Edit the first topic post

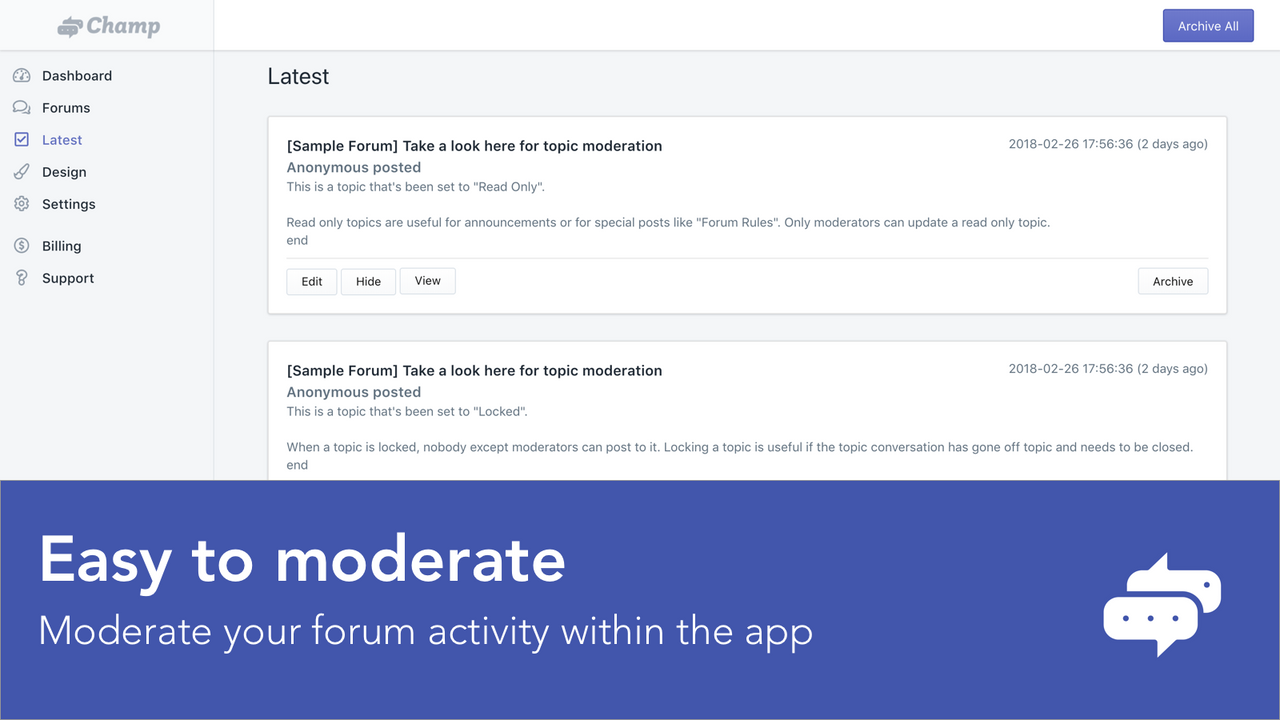pos(311,281)
